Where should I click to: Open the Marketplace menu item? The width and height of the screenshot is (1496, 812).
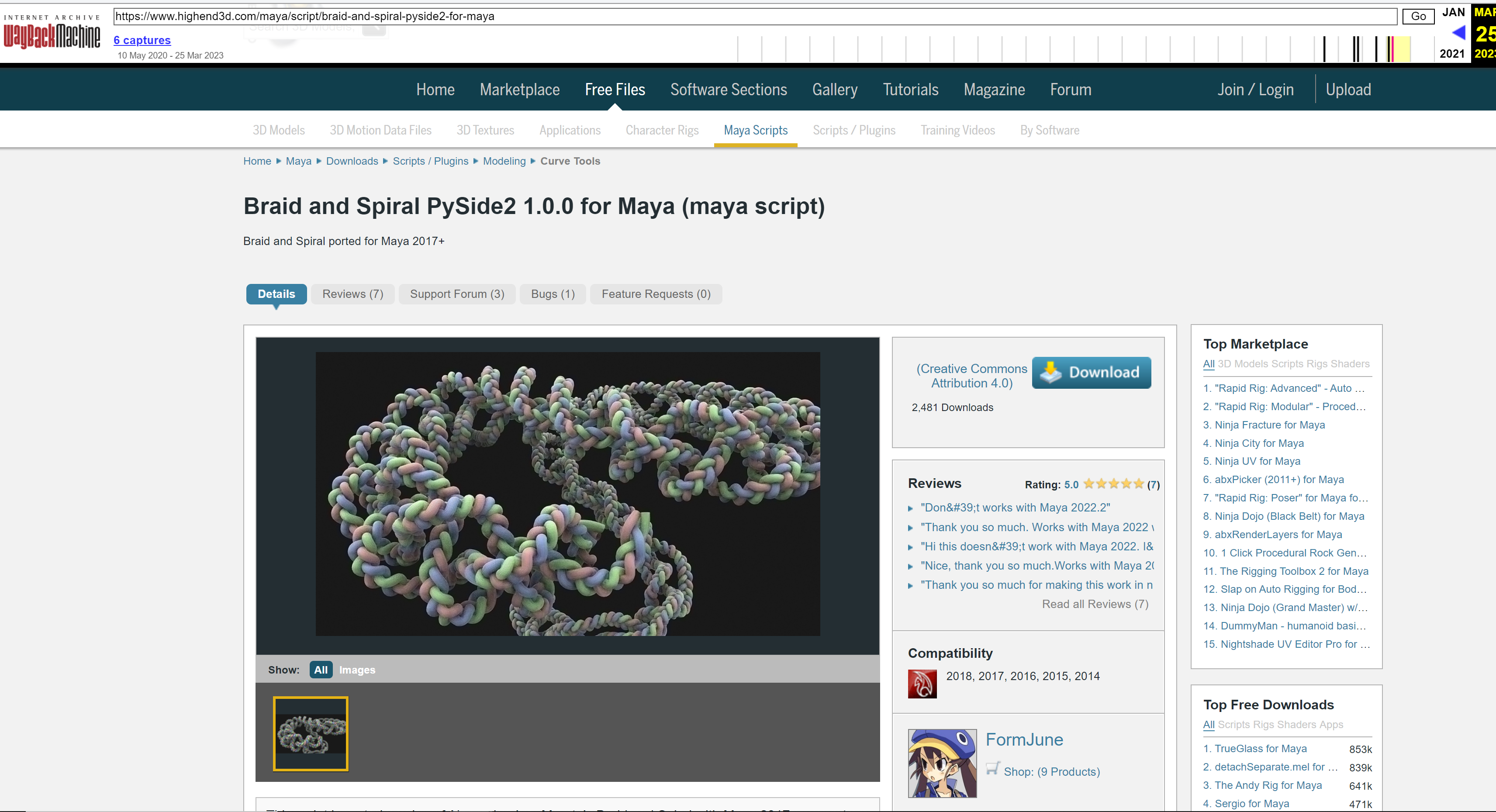click(519, 90)
